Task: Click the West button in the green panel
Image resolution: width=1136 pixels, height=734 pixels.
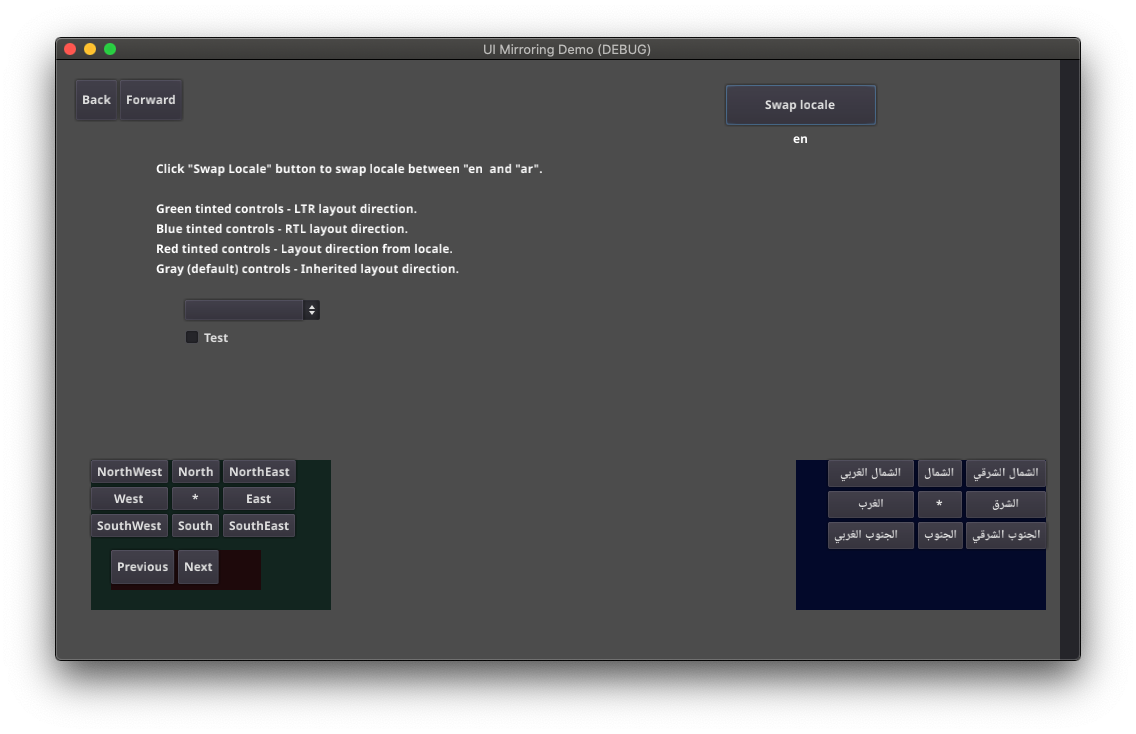Action: click(x=128, y=498)
